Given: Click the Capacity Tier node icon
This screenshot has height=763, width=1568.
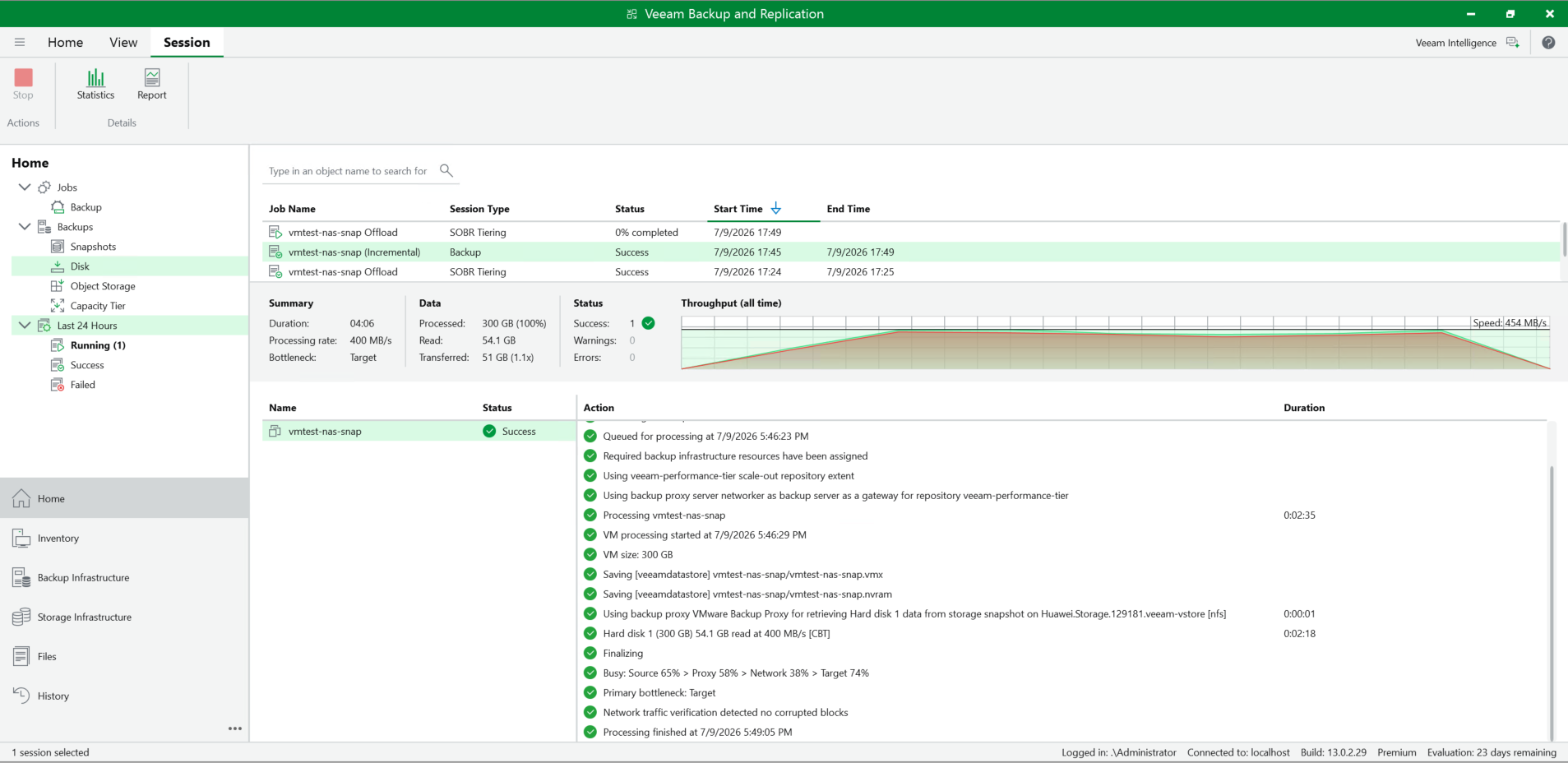Looking at the screenshot, I should pyautogui.click(x=58, y=306).
